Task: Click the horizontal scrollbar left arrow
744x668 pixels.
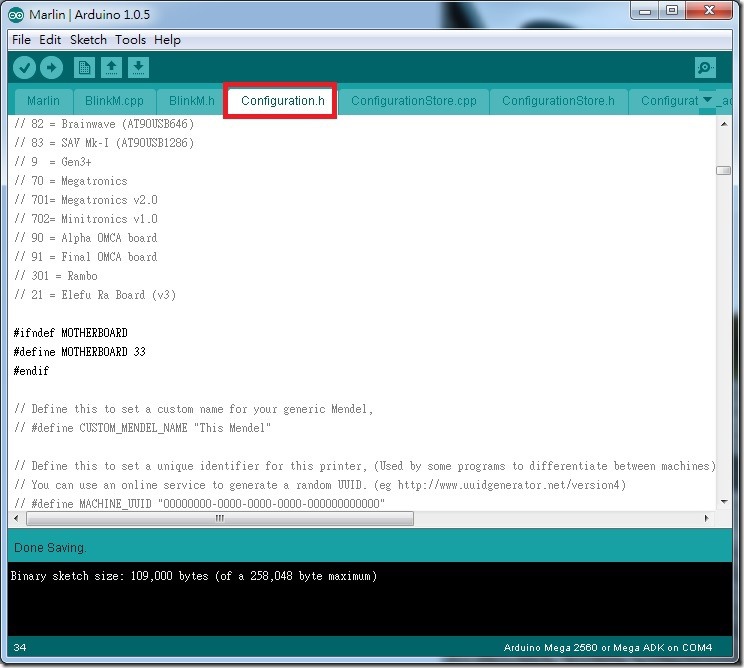Action: click(16, 518)
